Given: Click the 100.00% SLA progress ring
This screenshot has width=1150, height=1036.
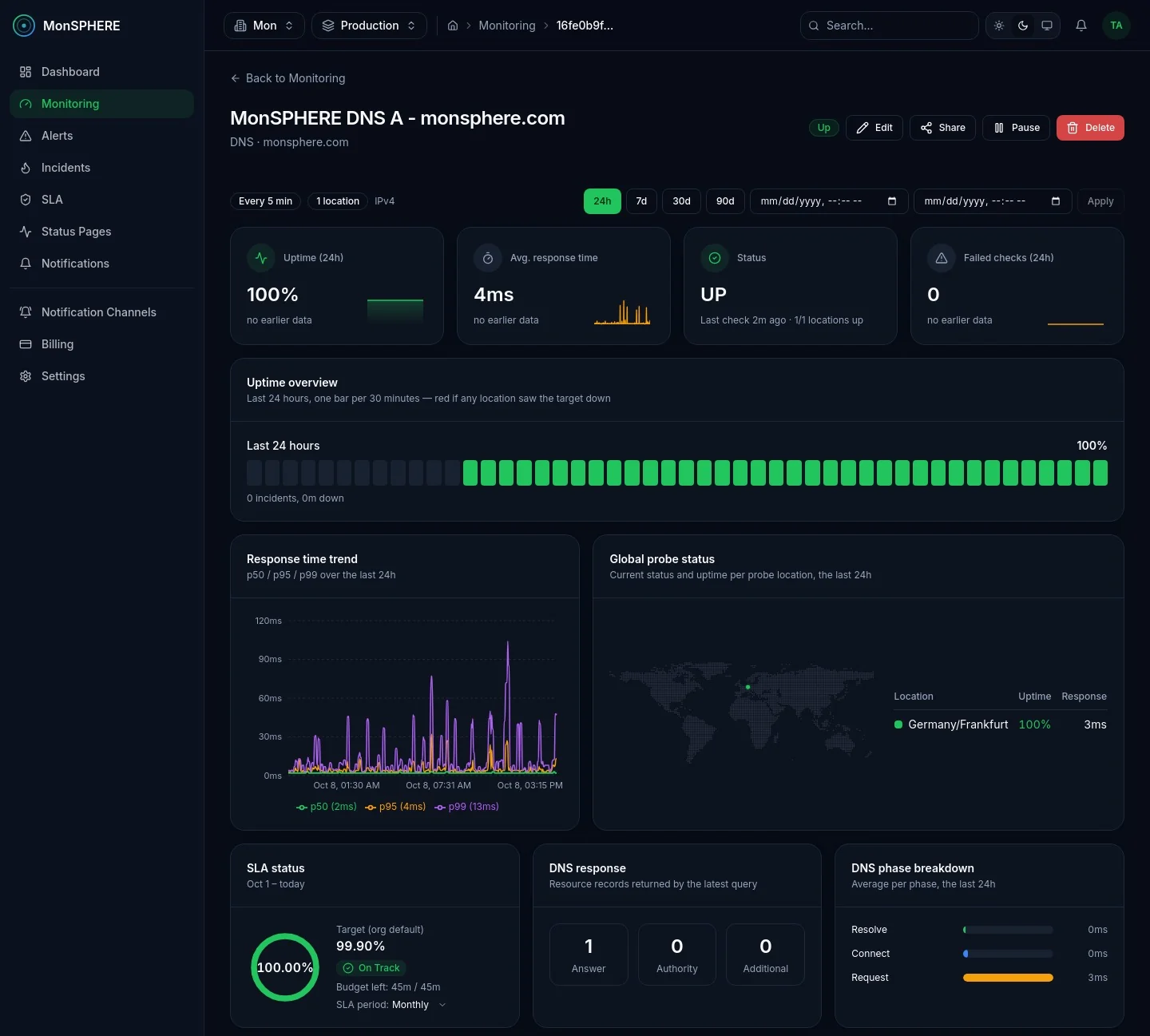Looking at the screenshot, I should coord(285,967).
